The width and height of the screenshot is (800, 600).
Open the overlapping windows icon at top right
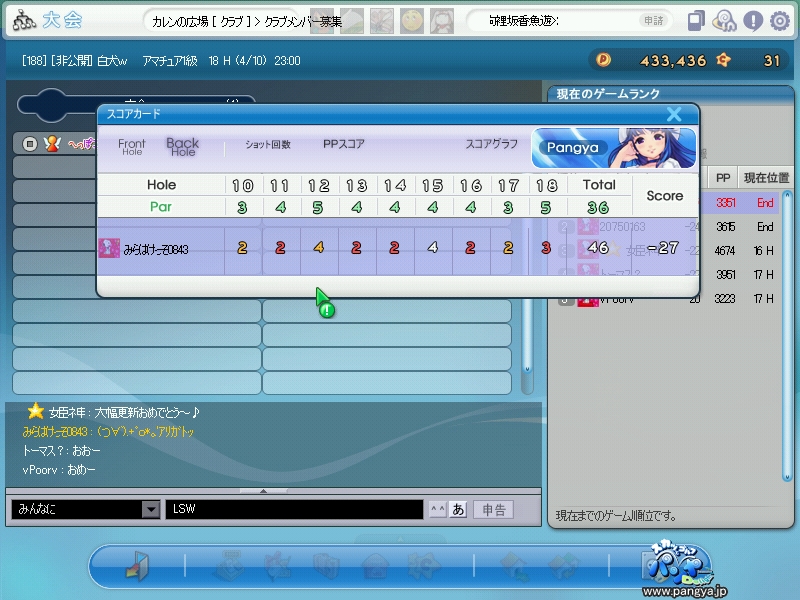coord(696,21)
